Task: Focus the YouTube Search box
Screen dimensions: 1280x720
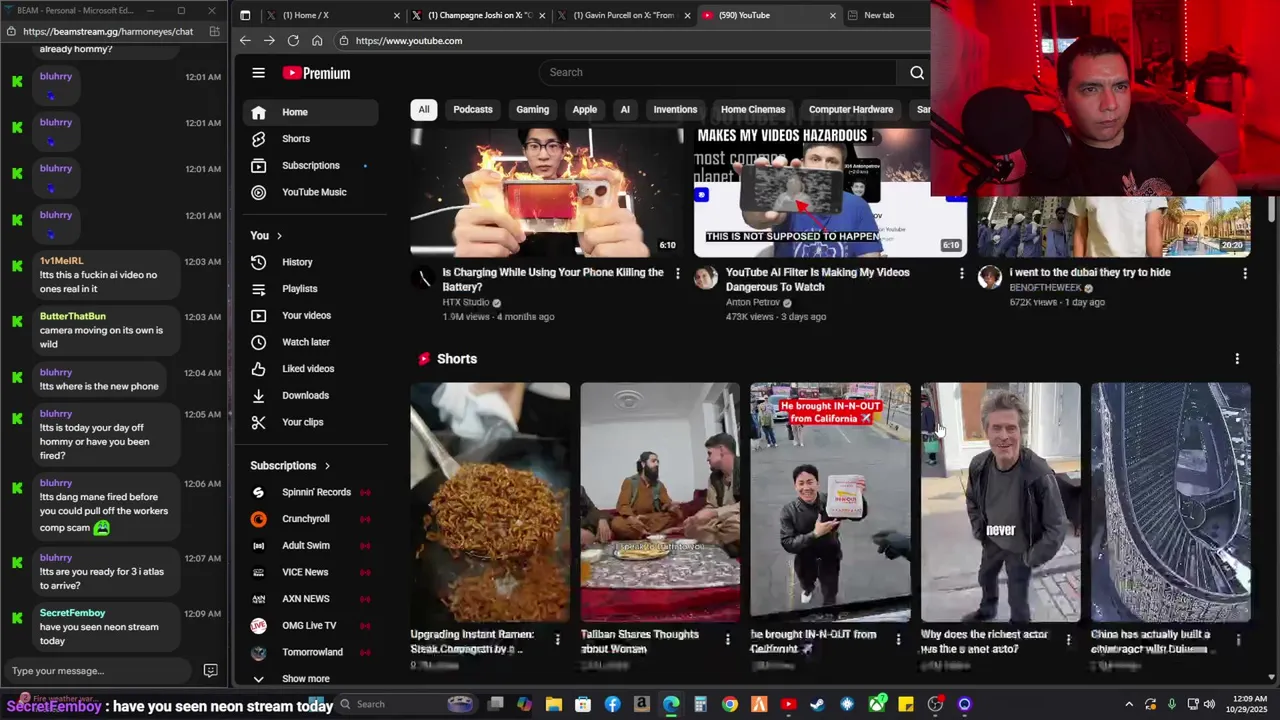Action: coord(720,72)
